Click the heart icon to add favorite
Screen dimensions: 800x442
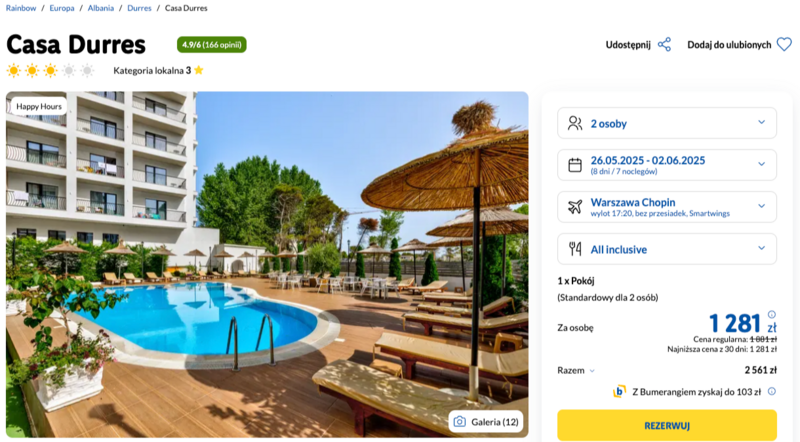(x=784, y=44)
